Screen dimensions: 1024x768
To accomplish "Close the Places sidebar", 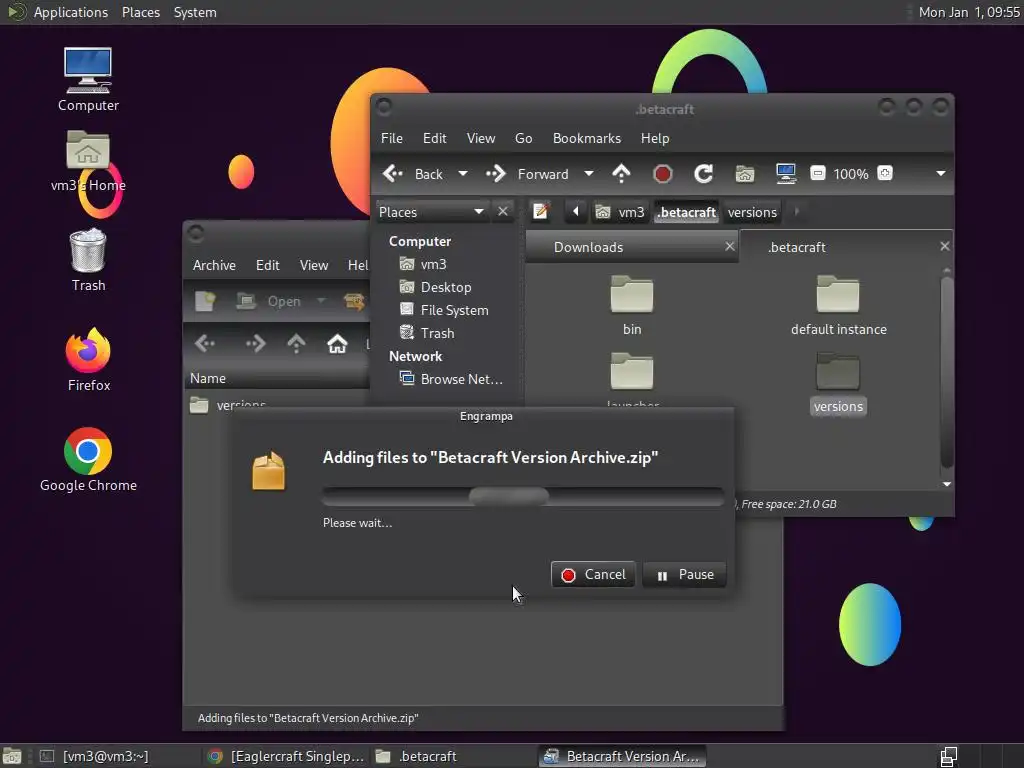I will coord(503,211).
